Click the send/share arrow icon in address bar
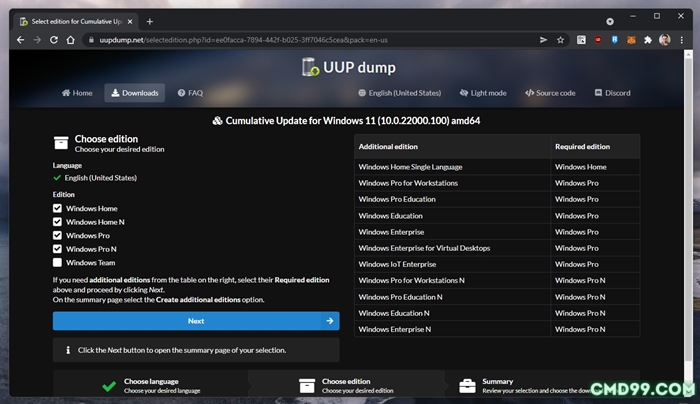 543,40
